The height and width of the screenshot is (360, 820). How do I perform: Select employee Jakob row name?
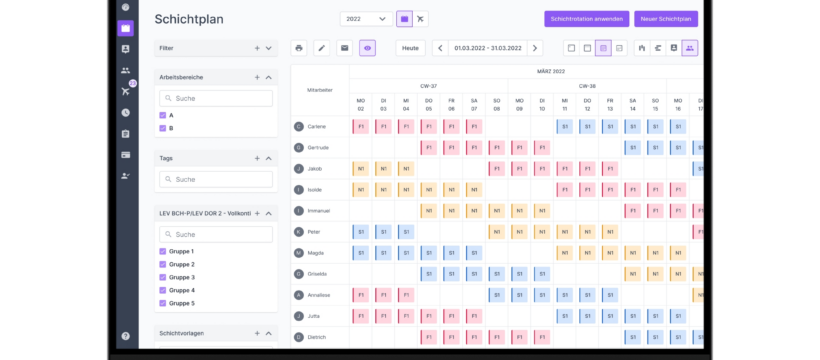tap(314, 168)
